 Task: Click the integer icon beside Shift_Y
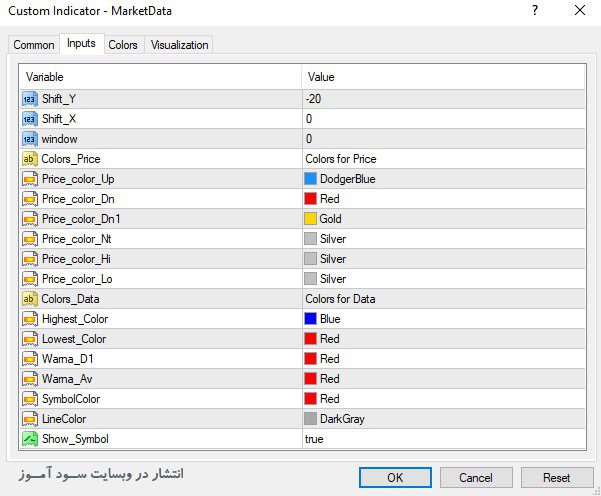tap(30, 99)
